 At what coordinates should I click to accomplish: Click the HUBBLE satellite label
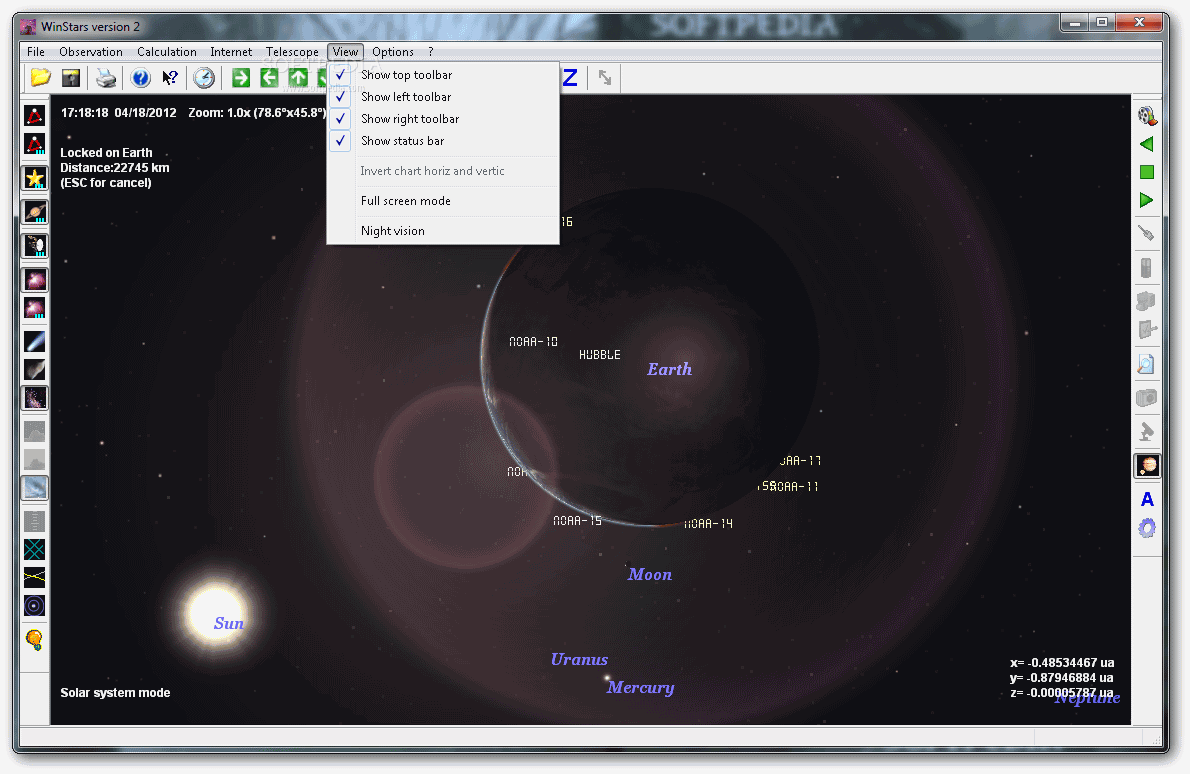600,354
